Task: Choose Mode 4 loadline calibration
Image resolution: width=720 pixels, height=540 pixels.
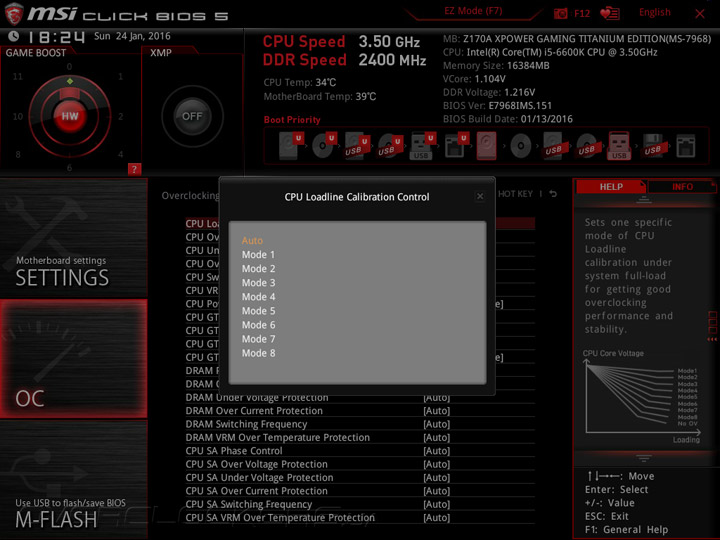Action: coord(258,297)
